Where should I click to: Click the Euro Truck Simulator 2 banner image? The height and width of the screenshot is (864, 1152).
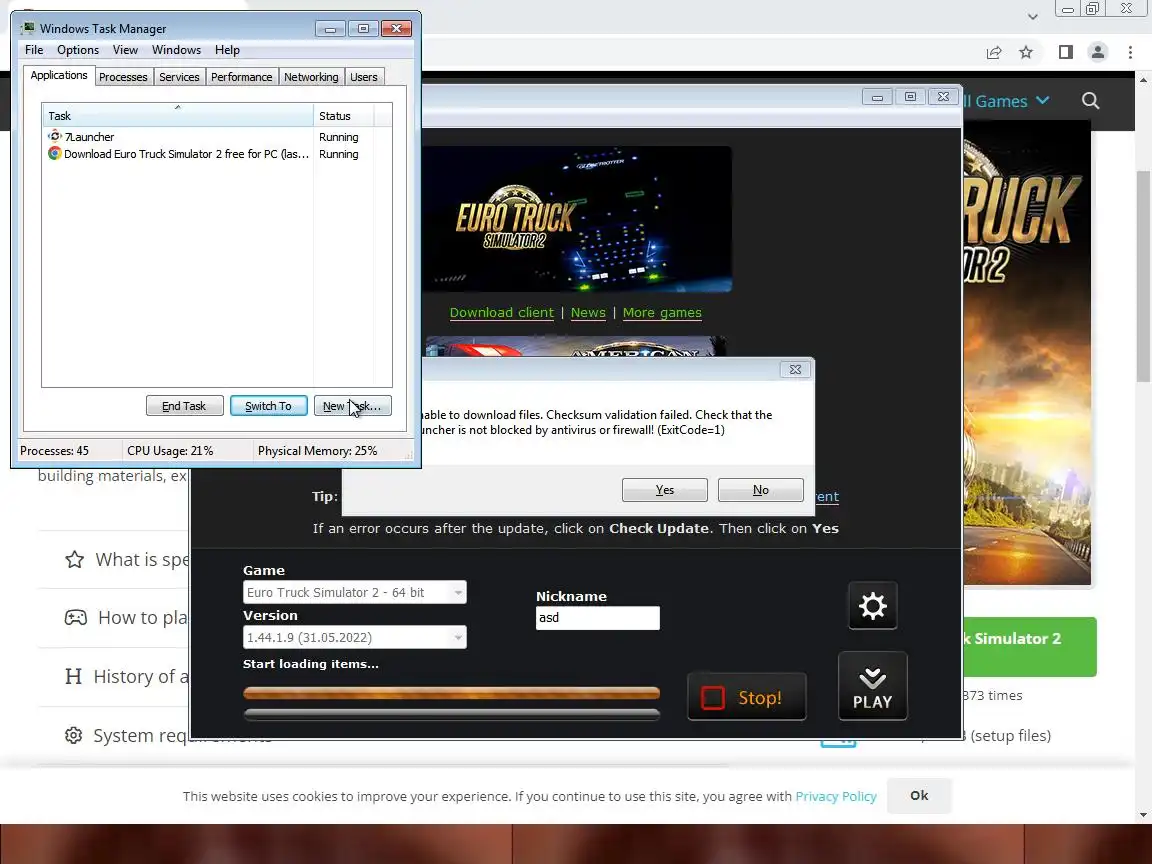[577, 219]
